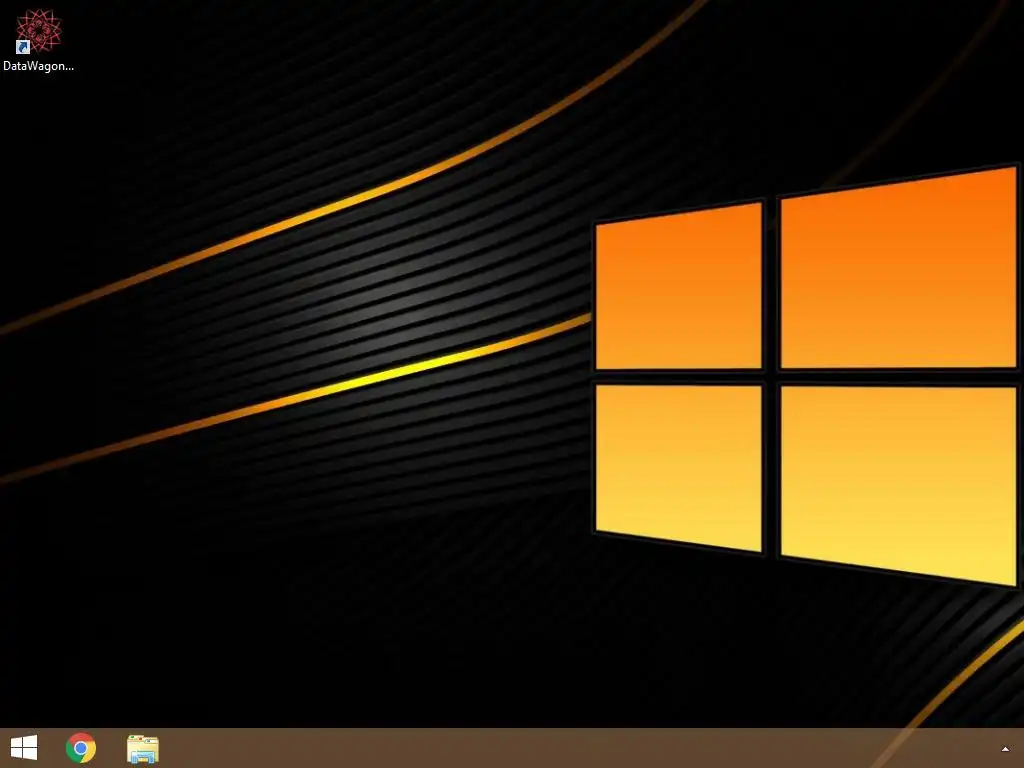Open File Explorer from the taskbar
The width and height of the screenshot is (1024, 768).
[x=143, y=748]
